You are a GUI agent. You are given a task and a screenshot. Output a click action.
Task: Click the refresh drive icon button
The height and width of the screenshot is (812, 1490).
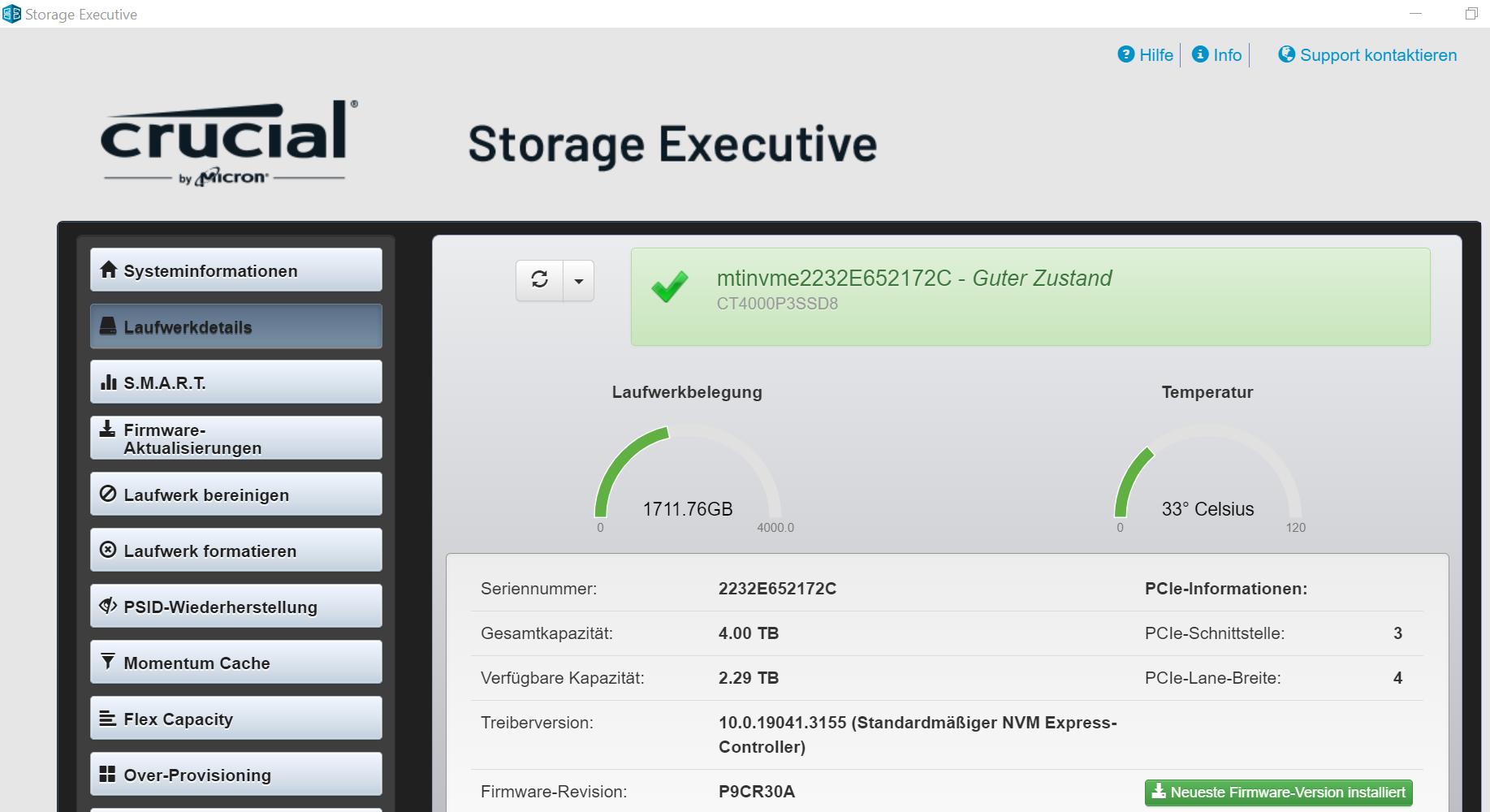point(539,280)
